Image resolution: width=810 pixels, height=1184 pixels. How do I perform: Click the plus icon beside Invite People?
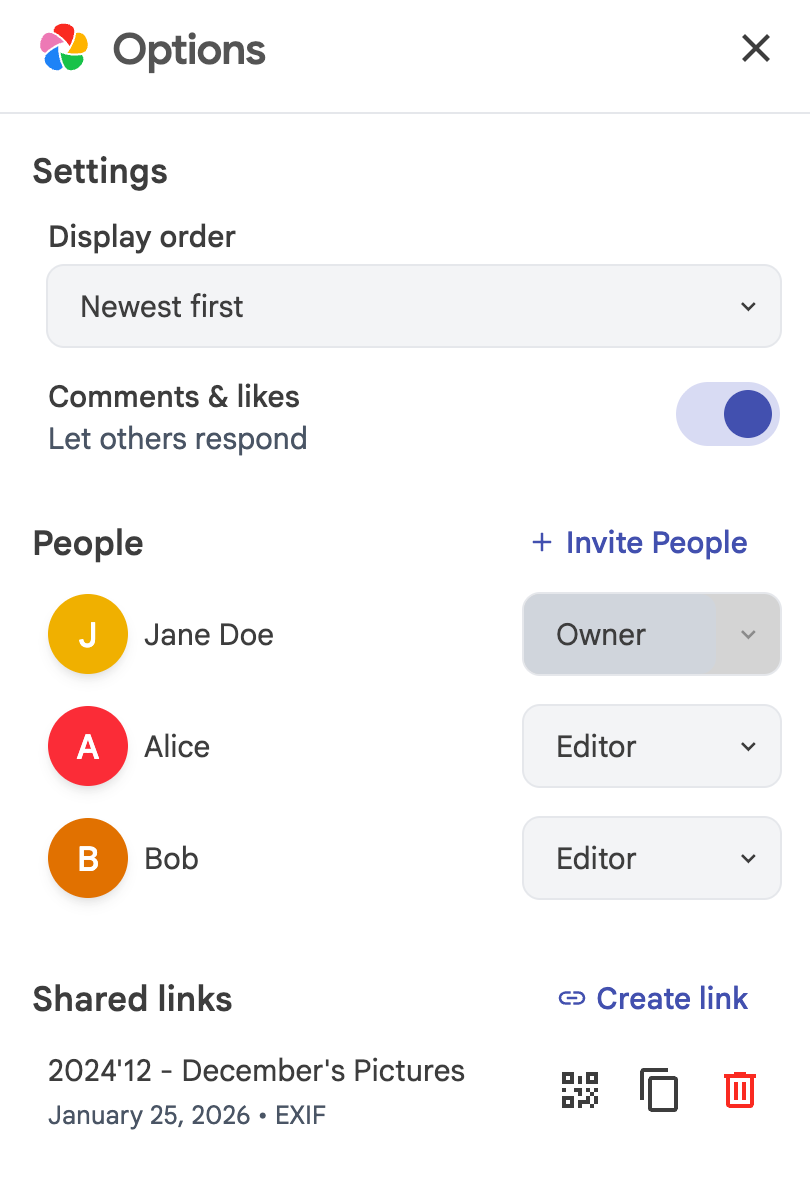(x=541, y=542)
